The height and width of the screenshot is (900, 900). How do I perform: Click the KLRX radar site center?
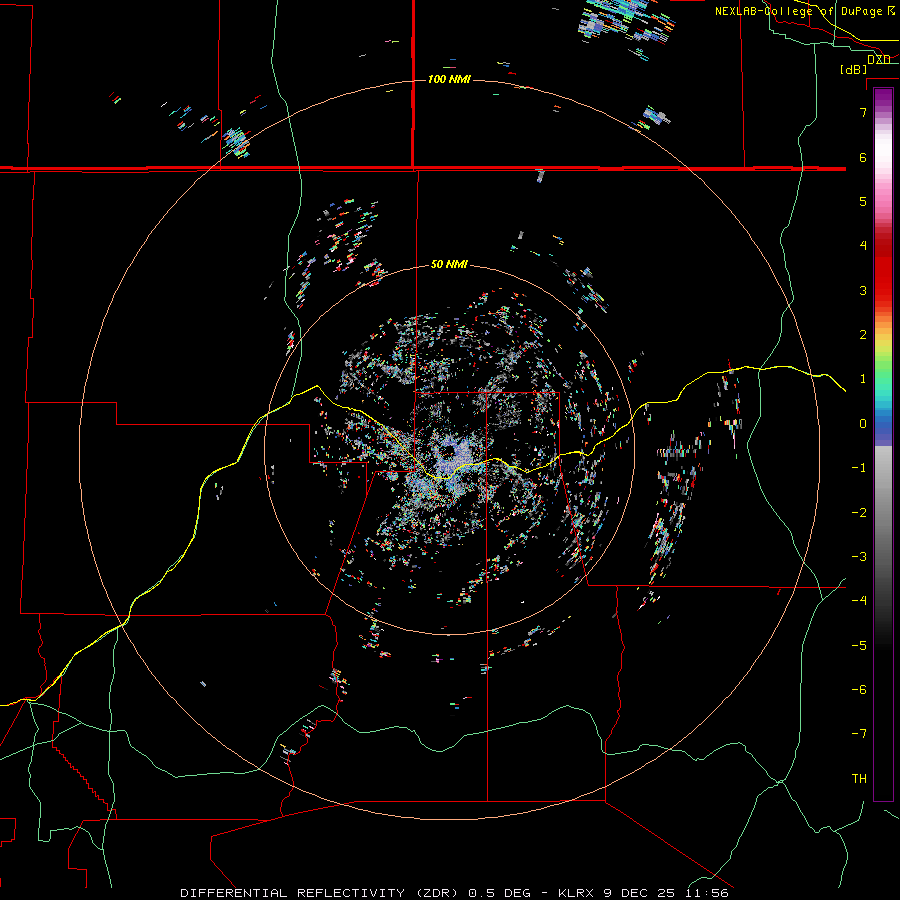448,451
